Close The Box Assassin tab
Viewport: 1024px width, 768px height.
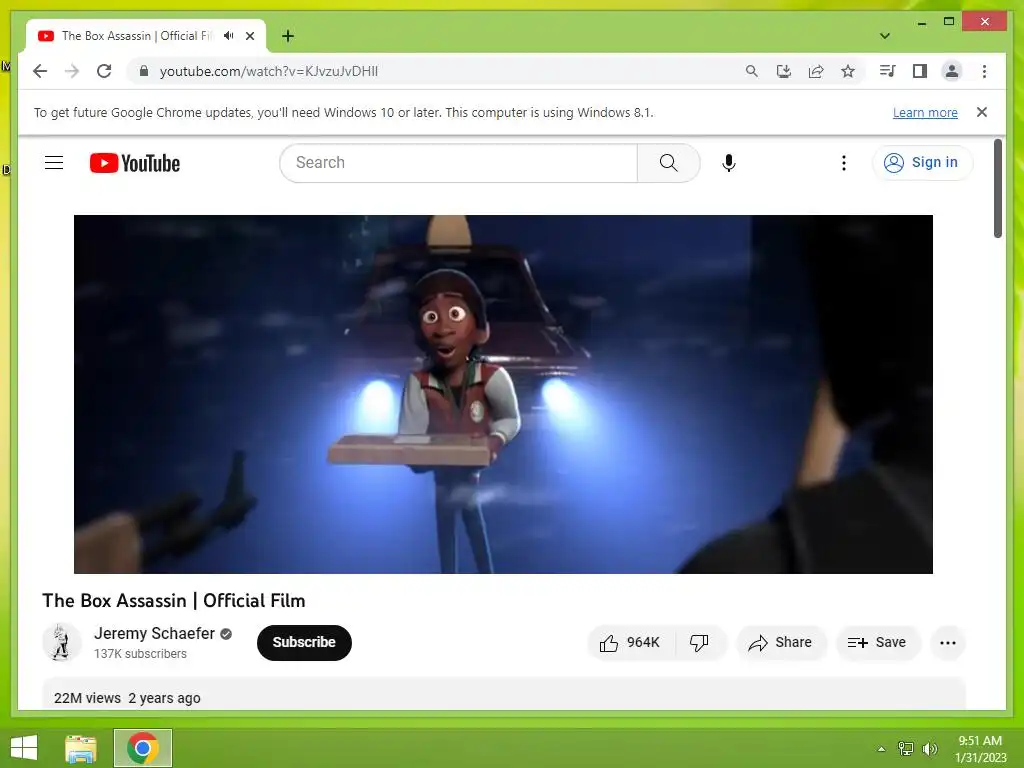249,36
